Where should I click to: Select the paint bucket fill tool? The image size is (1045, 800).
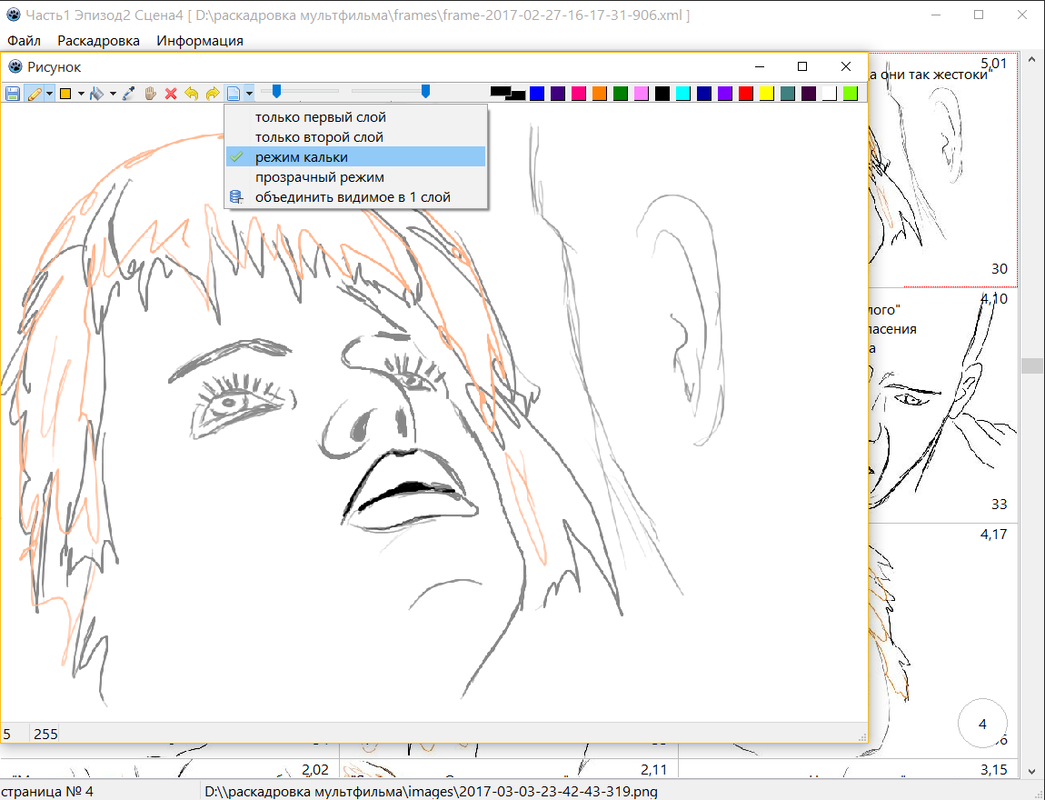pyautogui.click(x=96, y=94)
